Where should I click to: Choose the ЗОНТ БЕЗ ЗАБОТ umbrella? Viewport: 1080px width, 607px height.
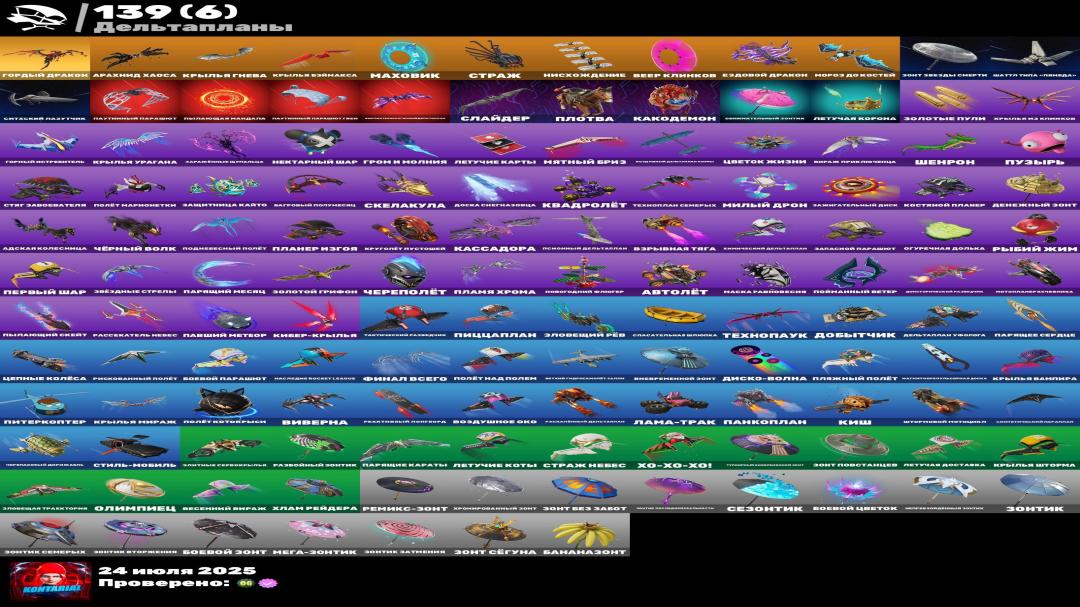pos(585,491)
